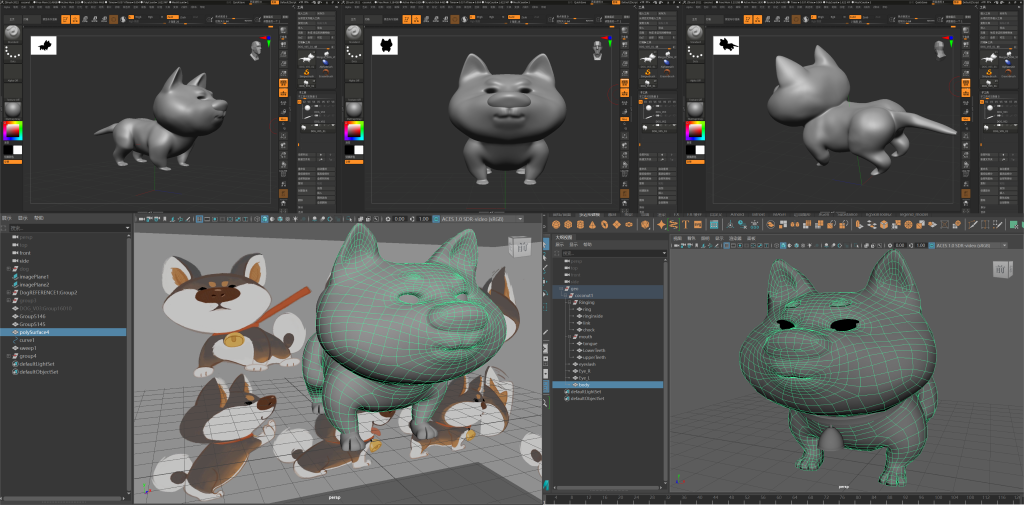The width and height of the screenshot is (1024, 505).
Task: Open 帮助 menu in right Maya outliner
Action: point(587,244)
